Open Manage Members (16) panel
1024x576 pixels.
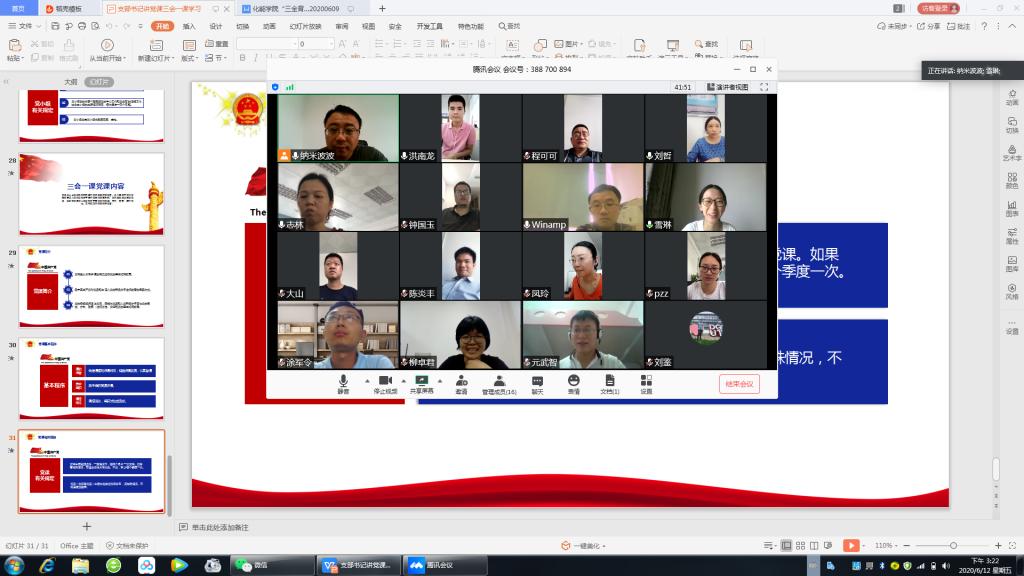(499, 381)
